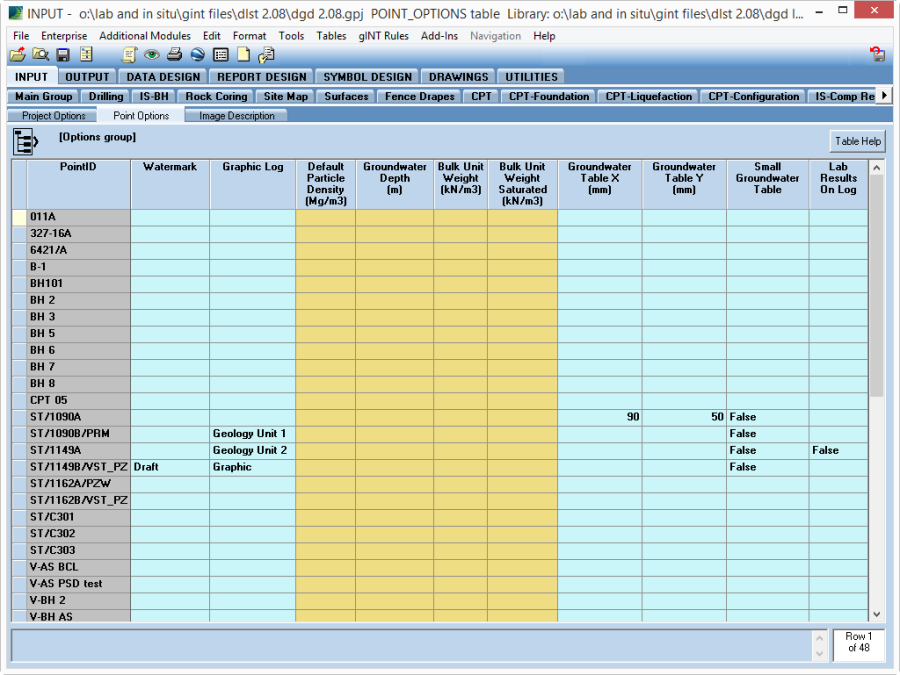Image resolution: width=900 pixels, height=675 pixels.
Task: Select the Rock Coring table group tab
Action: point(217,97)
